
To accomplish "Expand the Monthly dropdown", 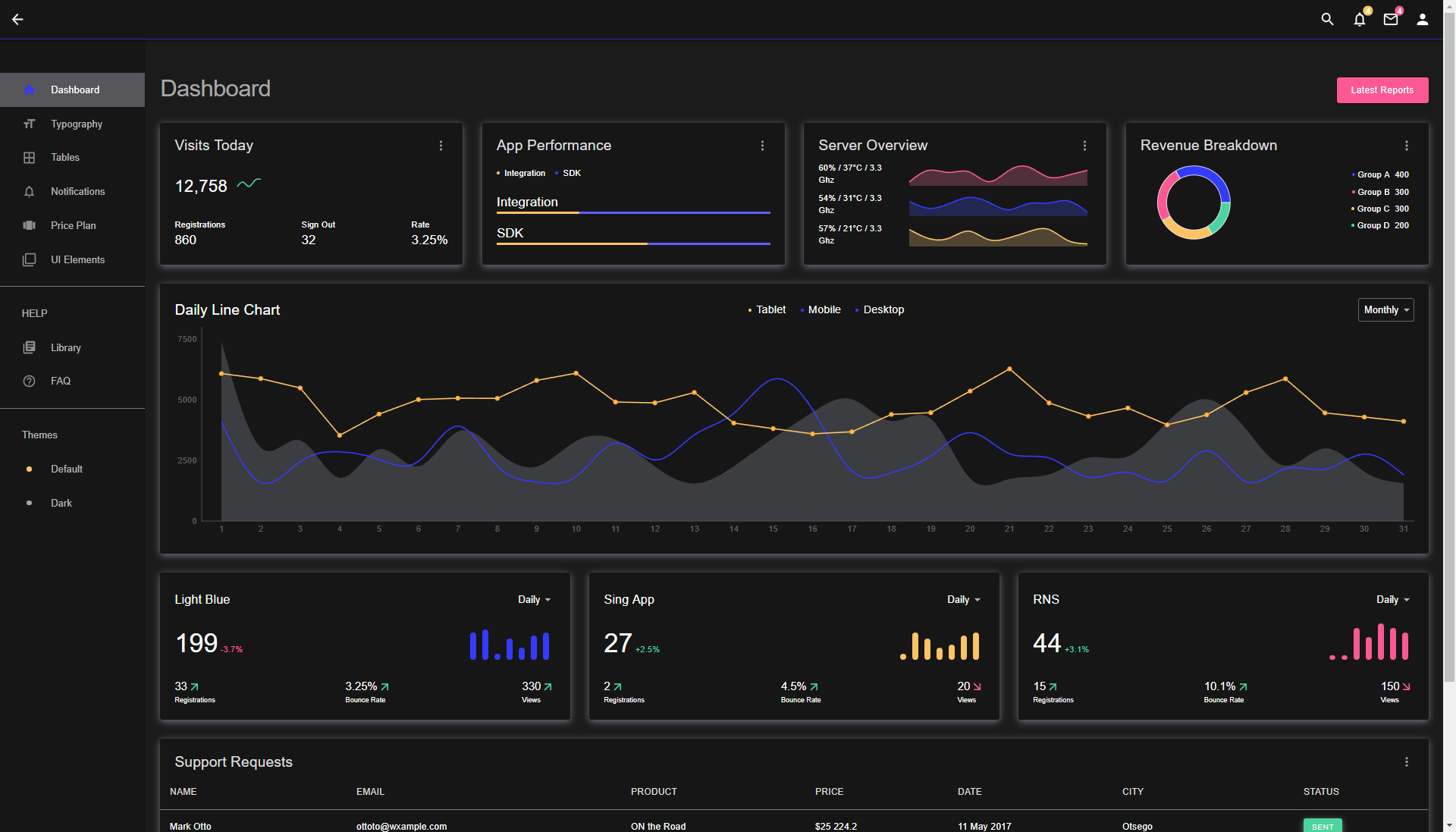I will click(x=1385, y=309).
